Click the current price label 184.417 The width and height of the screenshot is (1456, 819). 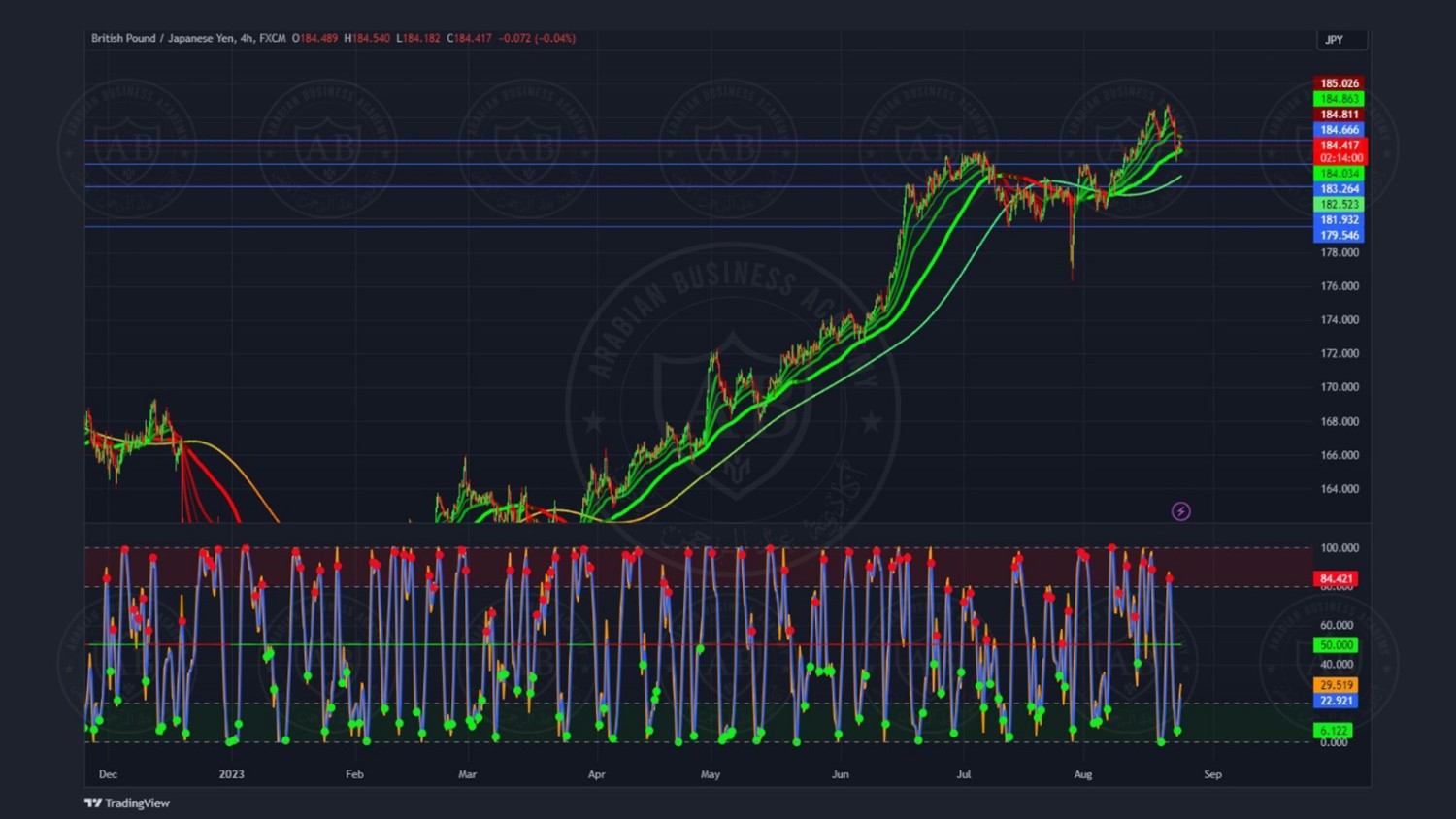coord(1340,146)
